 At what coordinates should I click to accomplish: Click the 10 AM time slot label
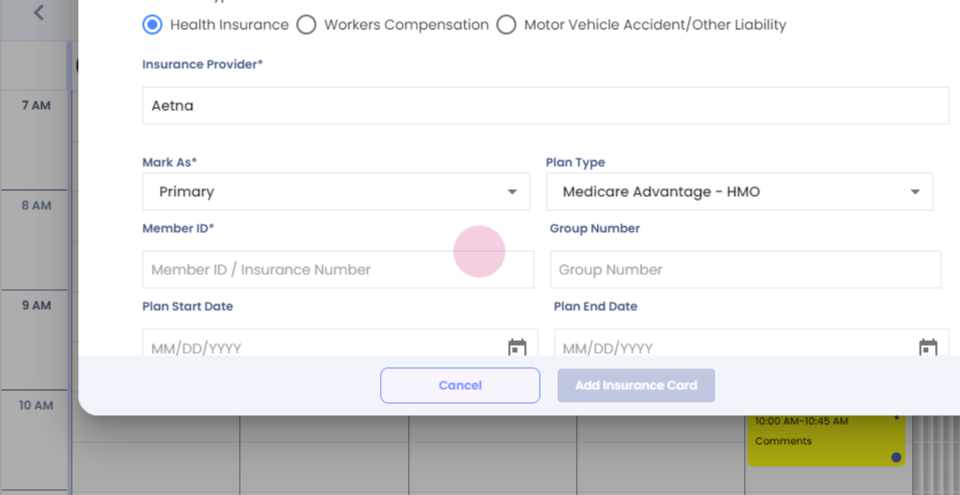coord(34,406)
